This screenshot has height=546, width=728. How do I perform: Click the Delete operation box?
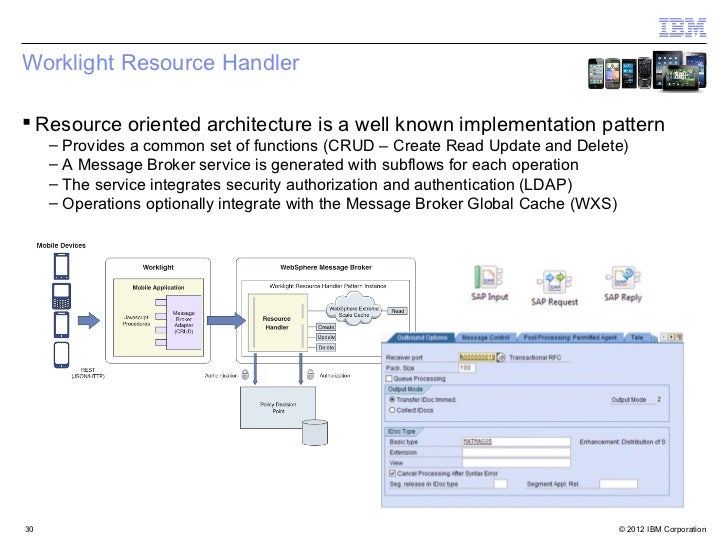tap(326, 347)
